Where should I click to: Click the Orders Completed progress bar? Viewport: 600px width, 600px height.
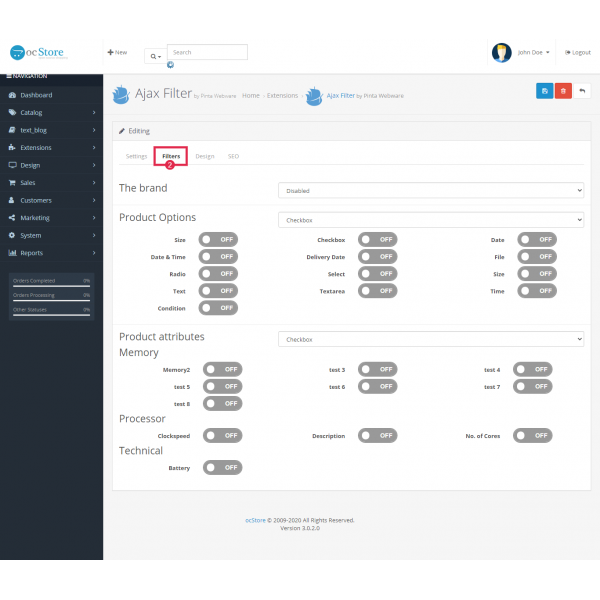pos(51,285)
